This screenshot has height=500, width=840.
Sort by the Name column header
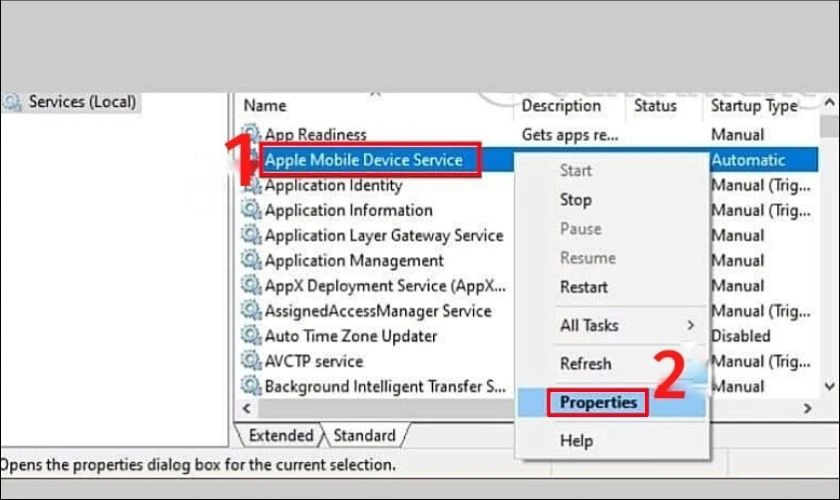click(265, 106)
